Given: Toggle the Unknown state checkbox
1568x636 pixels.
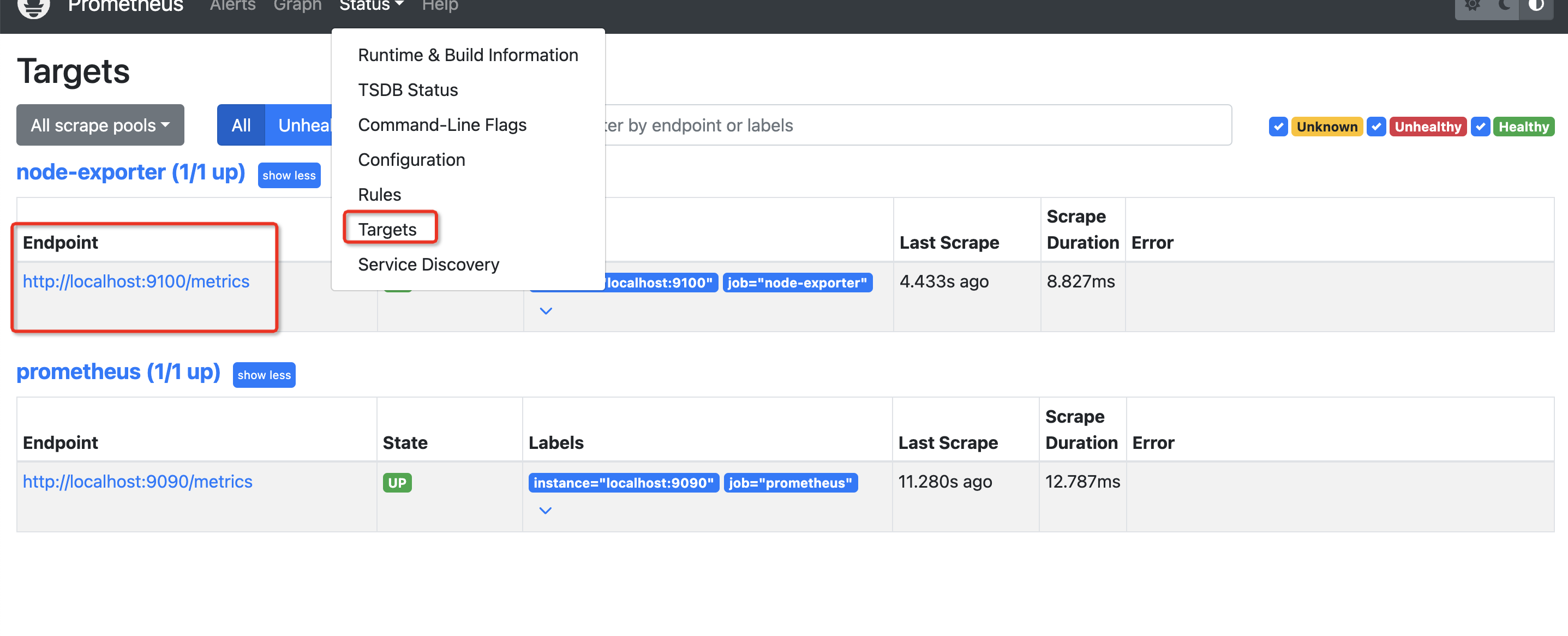Looking at the screenshot, I should (x=1278, y=127).
